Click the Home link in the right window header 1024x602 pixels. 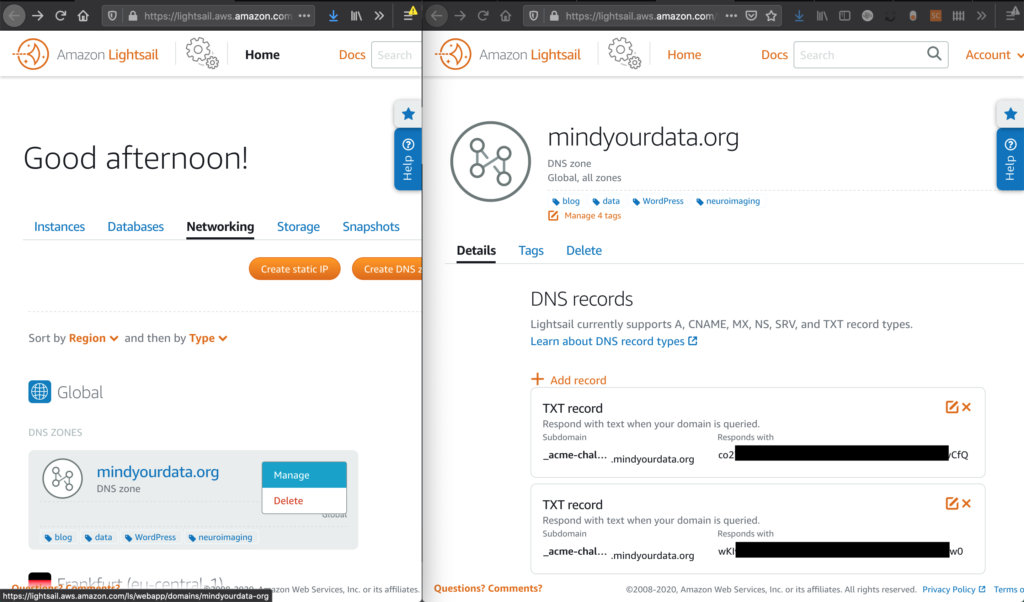pos(684,55)
